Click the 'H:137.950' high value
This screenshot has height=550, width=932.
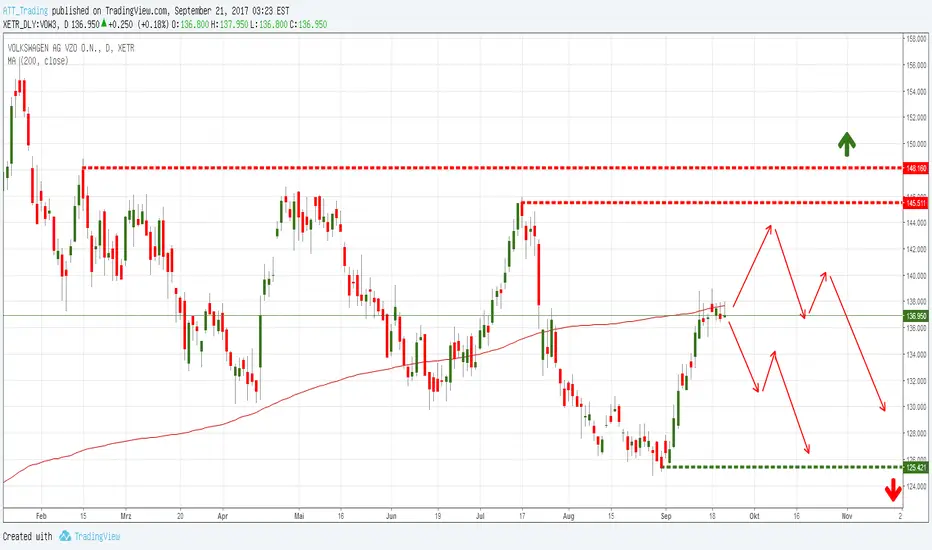[x=229, y=24]
